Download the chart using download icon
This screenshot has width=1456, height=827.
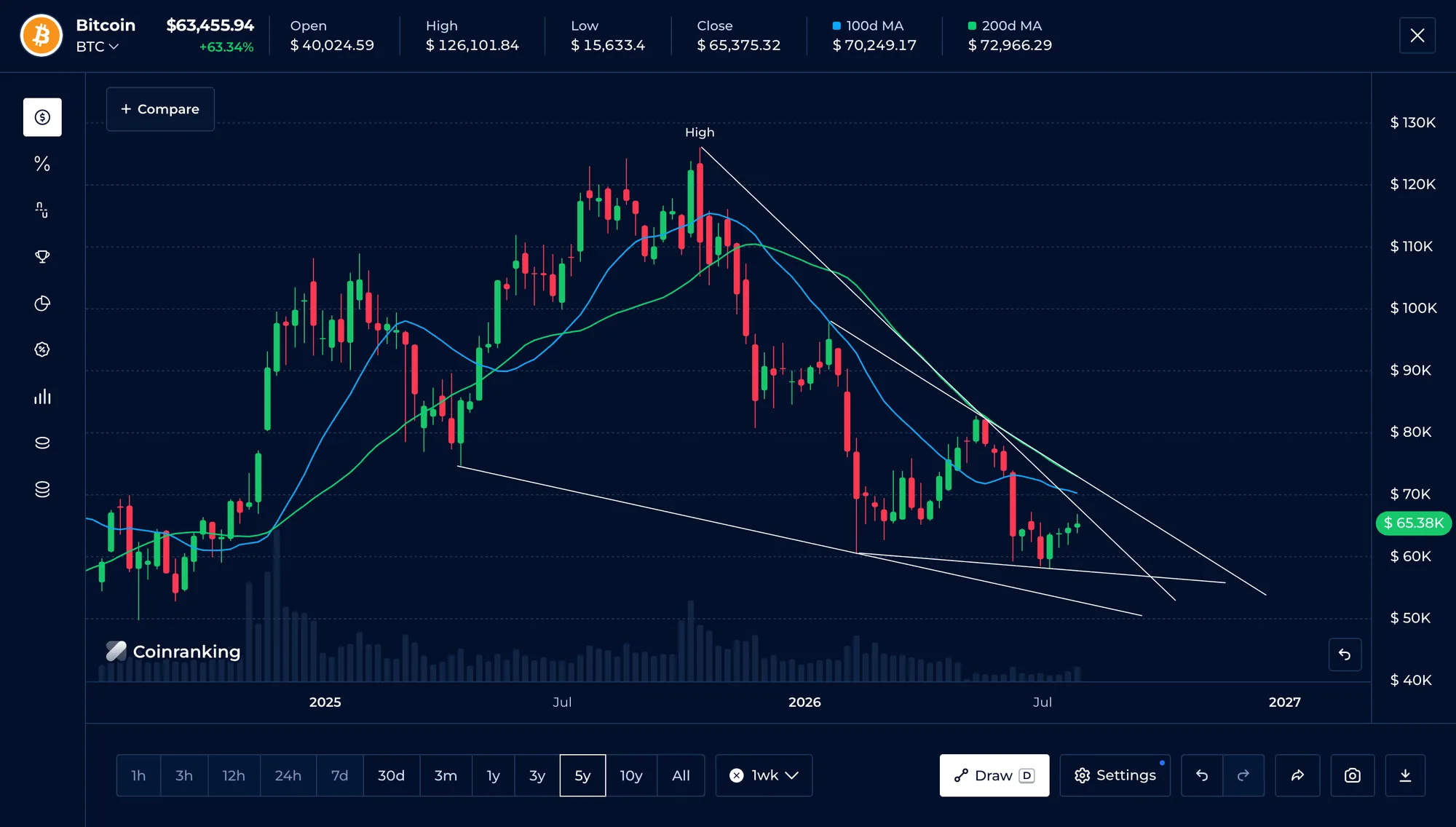(x=1405, y=775)
